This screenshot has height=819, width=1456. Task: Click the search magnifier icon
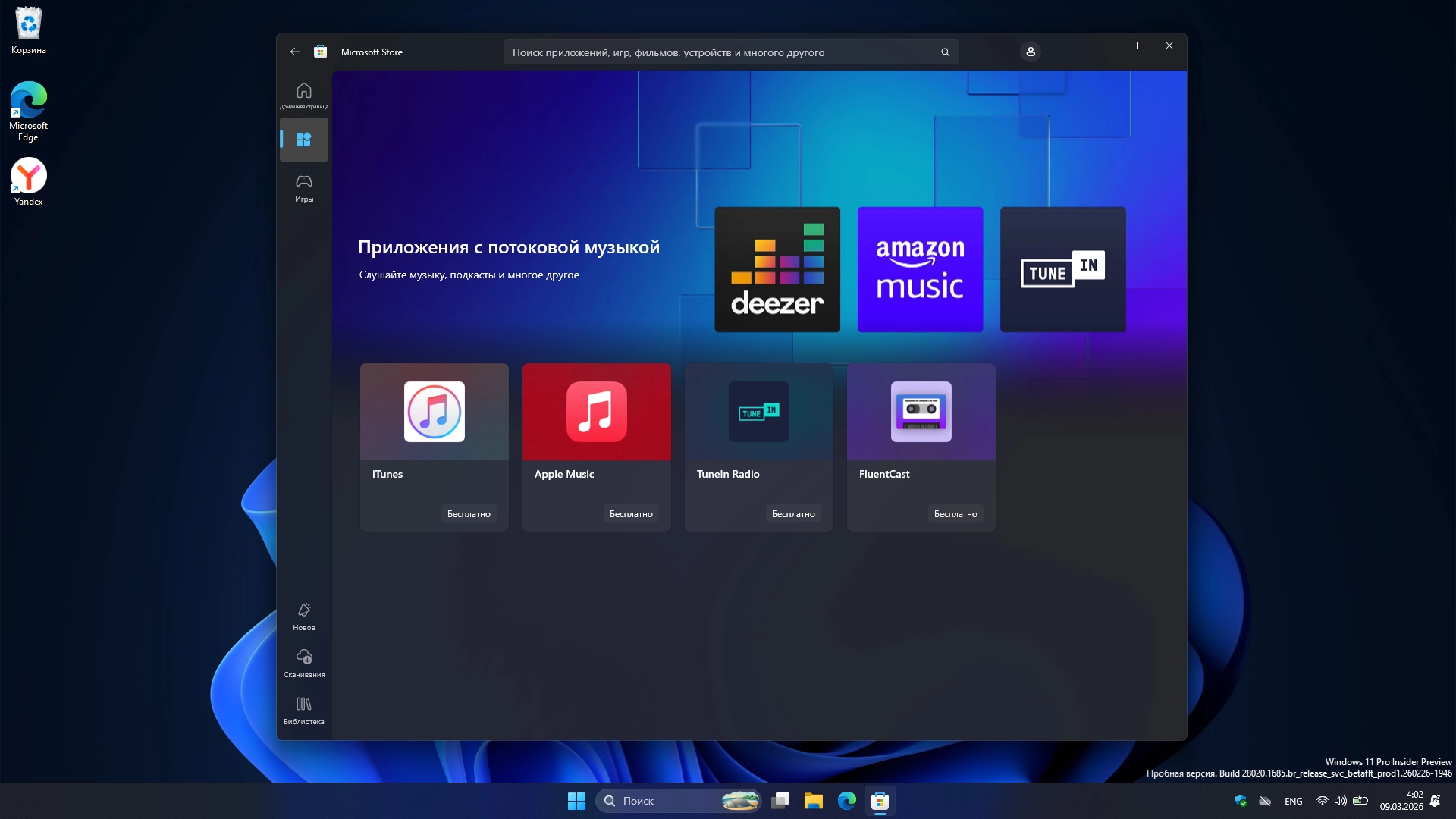tap(945, 52)
